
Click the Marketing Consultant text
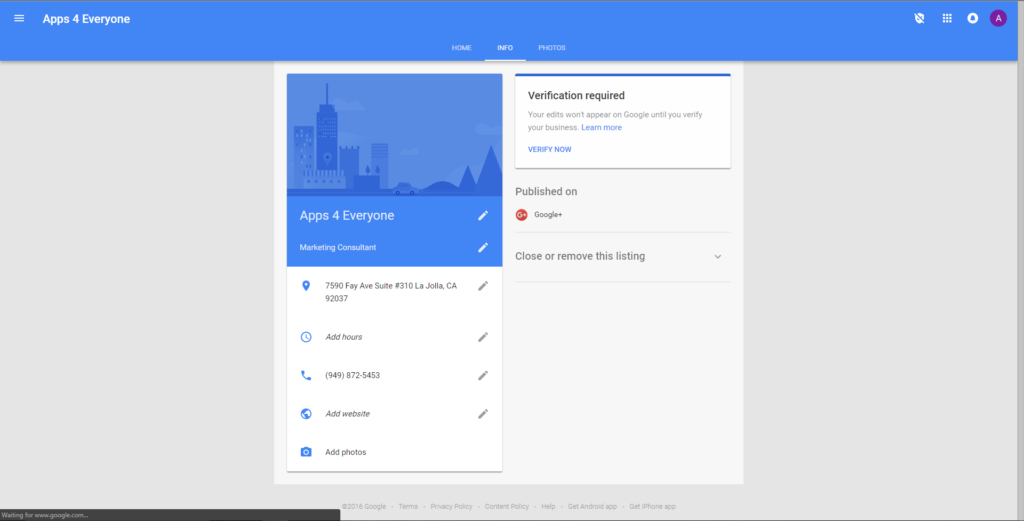click(x=338, y=247)
